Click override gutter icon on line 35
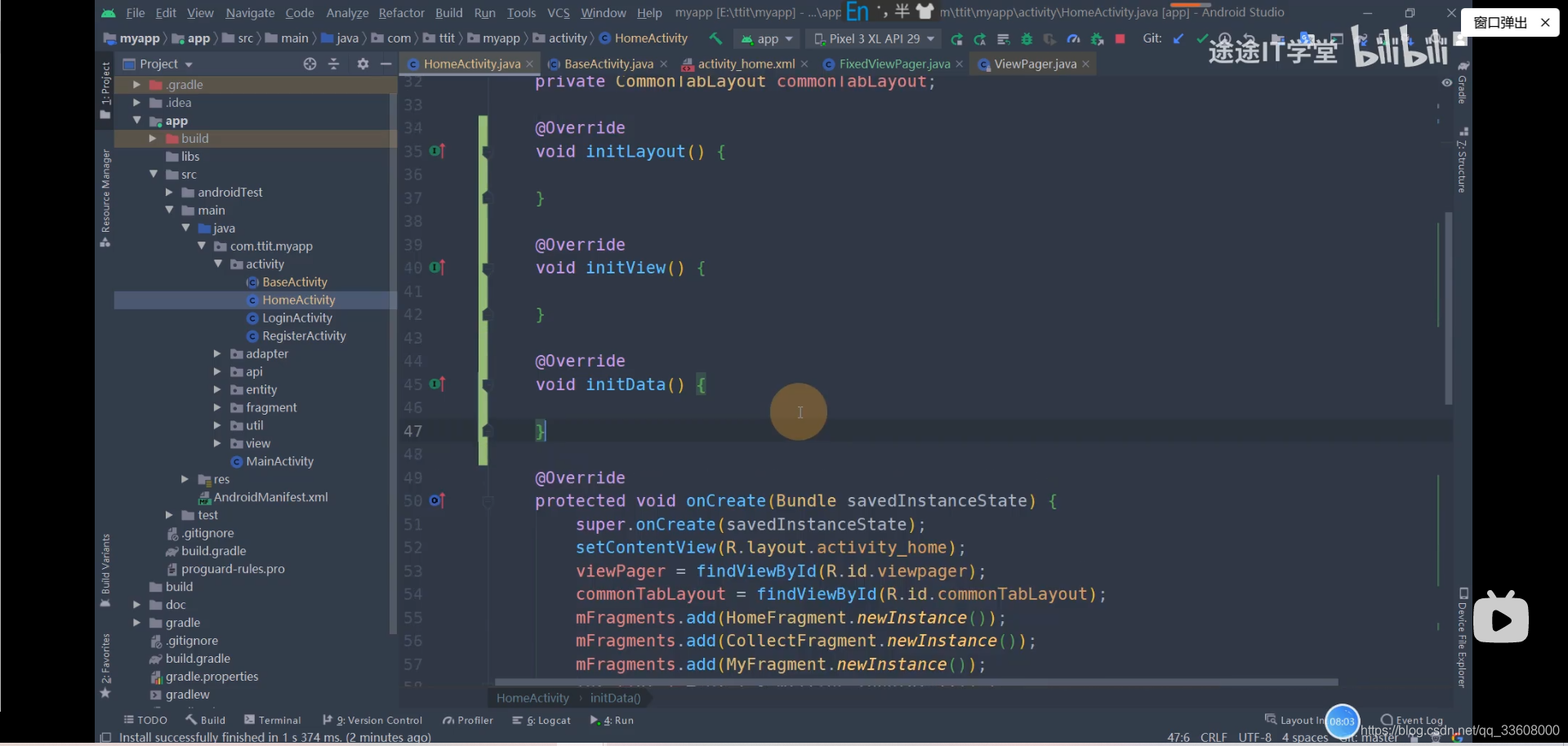This screenshot has height=746, width=1568. (437, 151)
